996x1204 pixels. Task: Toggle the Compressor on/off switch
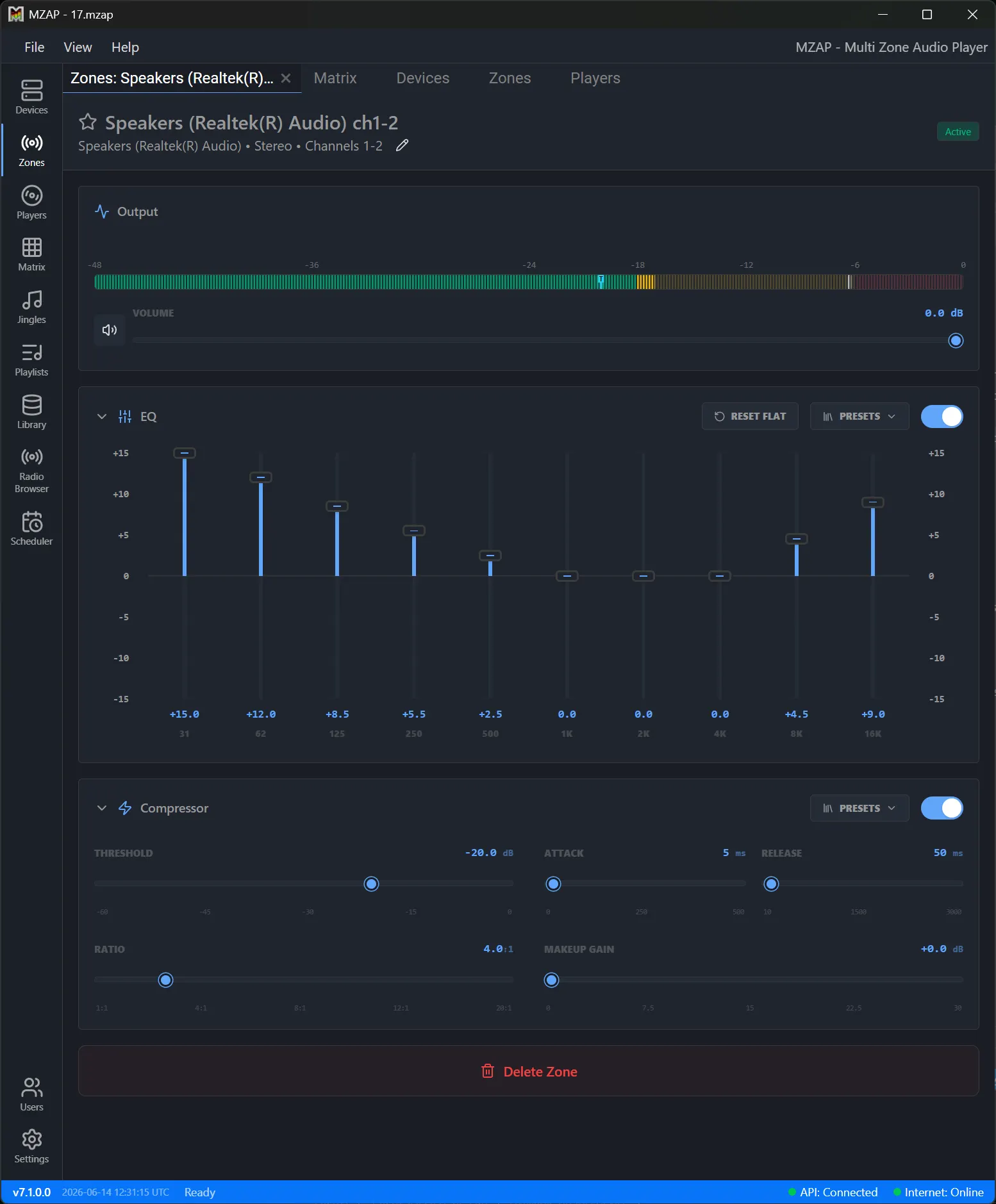pyautogui.click(x=942, y=808)
